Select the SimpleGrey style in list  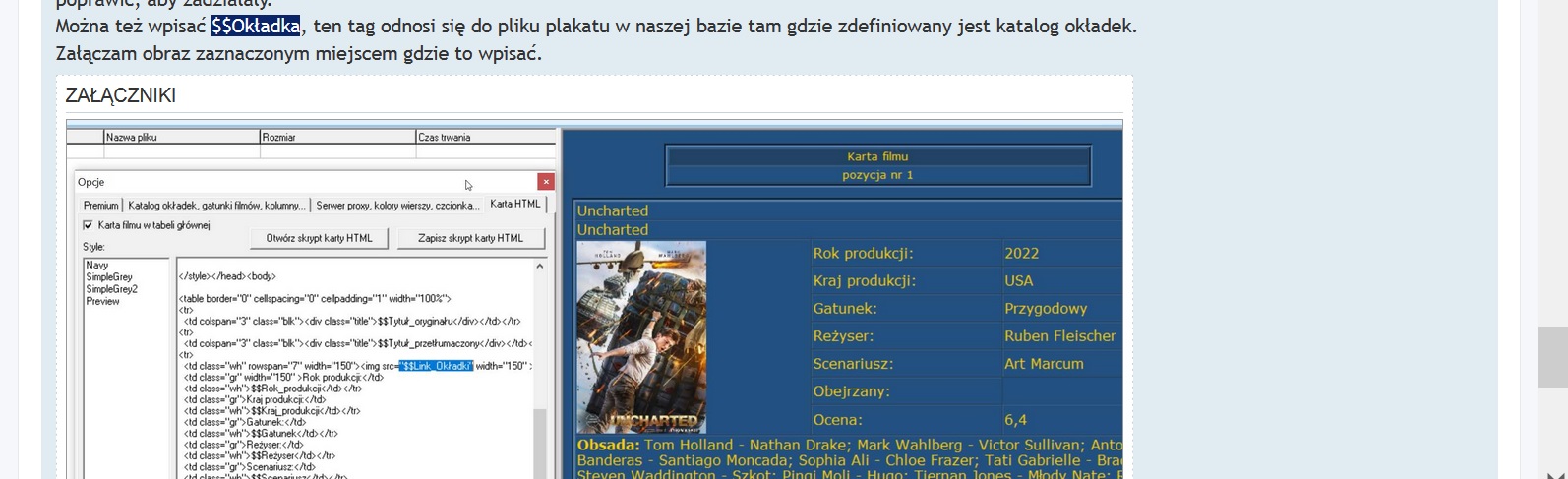(x=109, y=277)
